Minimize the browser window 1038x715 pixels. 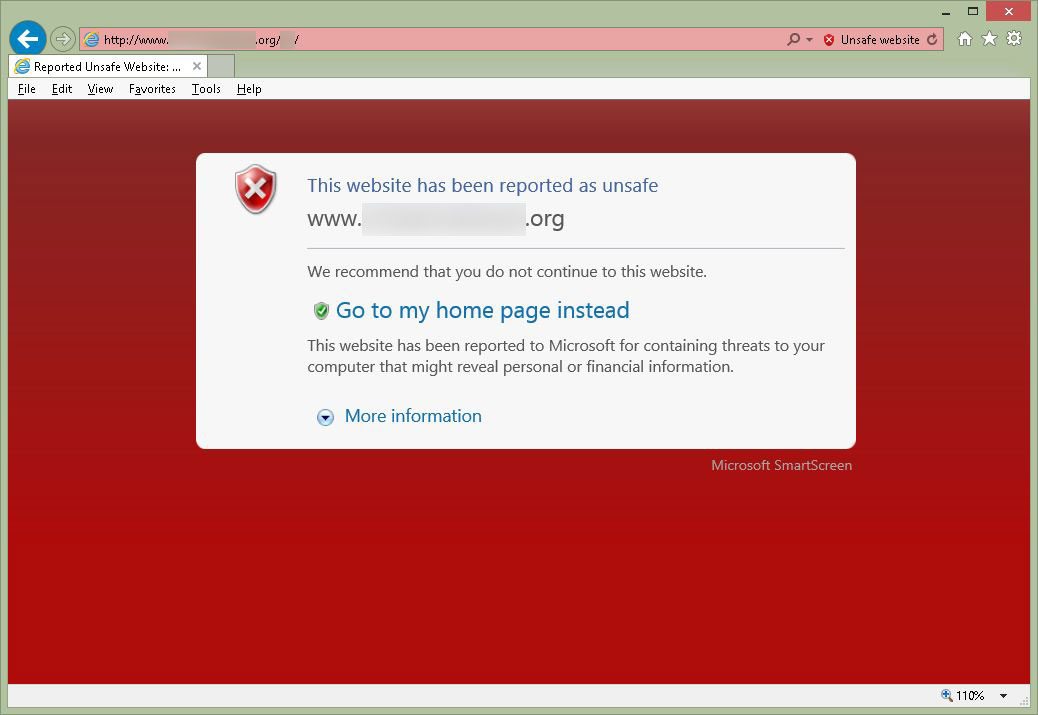[946, 12]
